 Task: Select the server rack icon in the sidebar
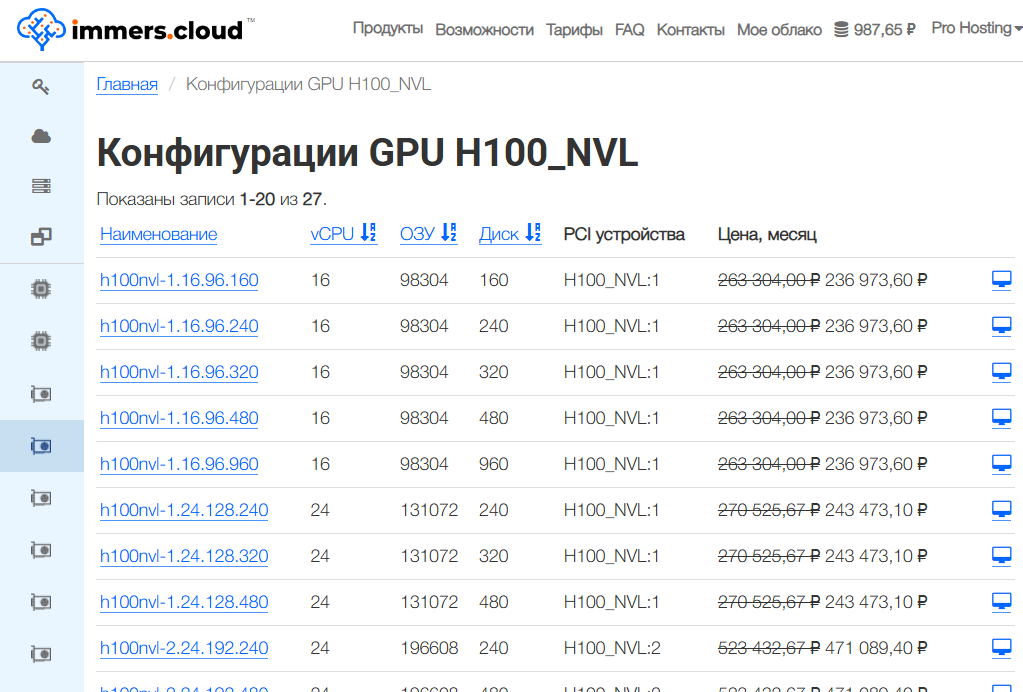41,186
